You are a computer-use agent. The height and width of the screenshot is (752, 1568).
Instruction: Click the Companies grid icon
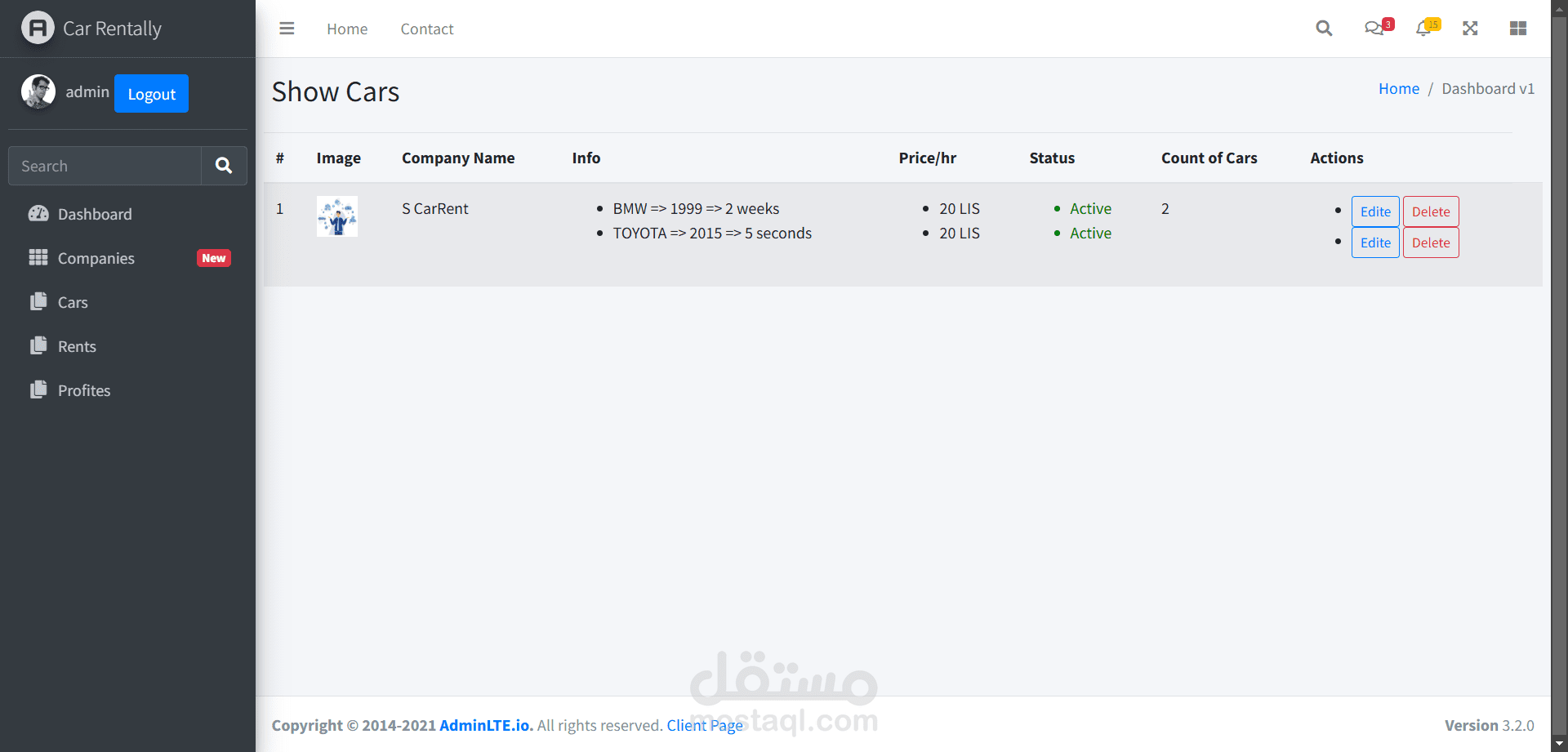[38, 258]
